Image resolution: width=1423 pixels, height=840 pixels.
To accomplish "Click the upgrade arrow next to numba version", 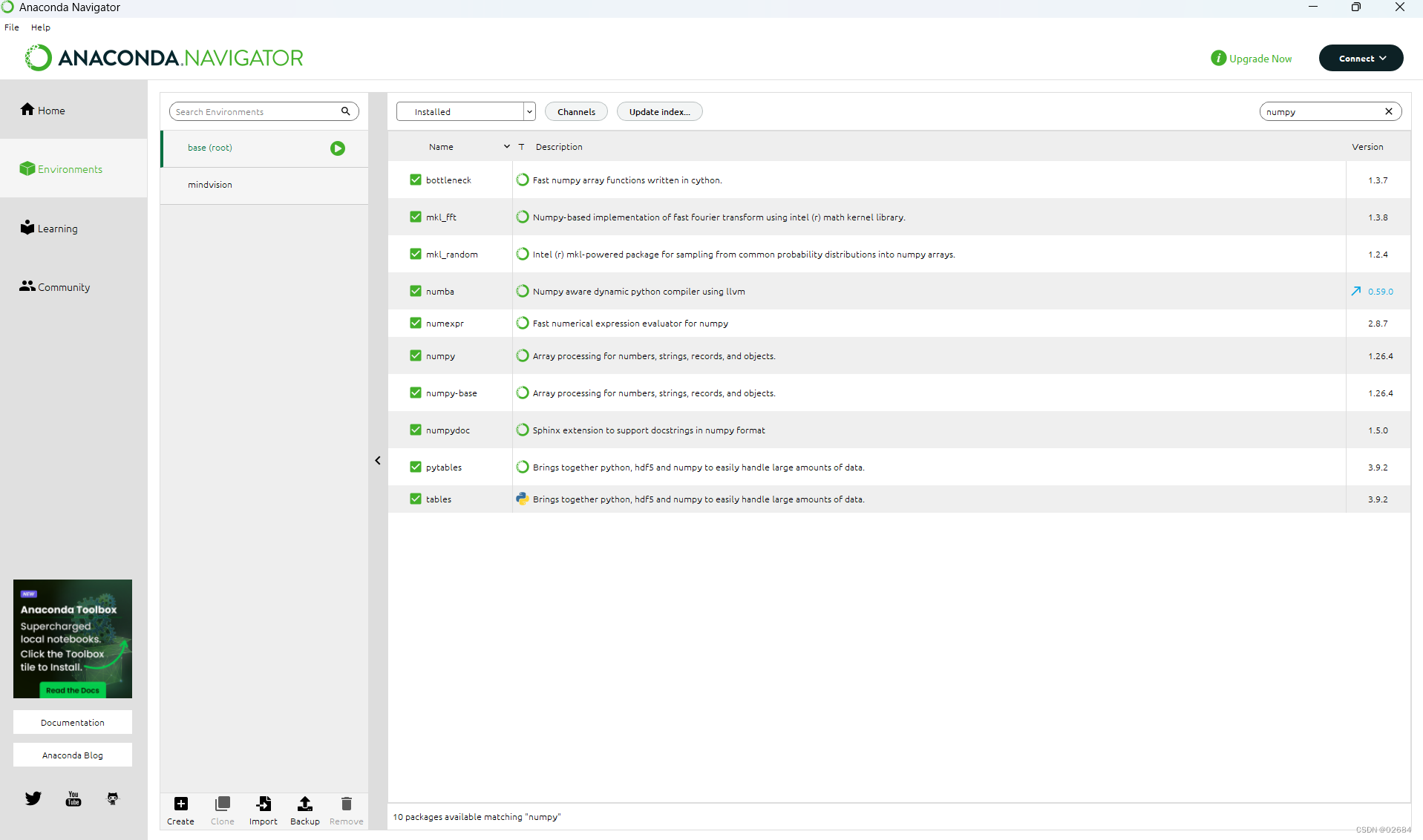I will pos(1356,291).
